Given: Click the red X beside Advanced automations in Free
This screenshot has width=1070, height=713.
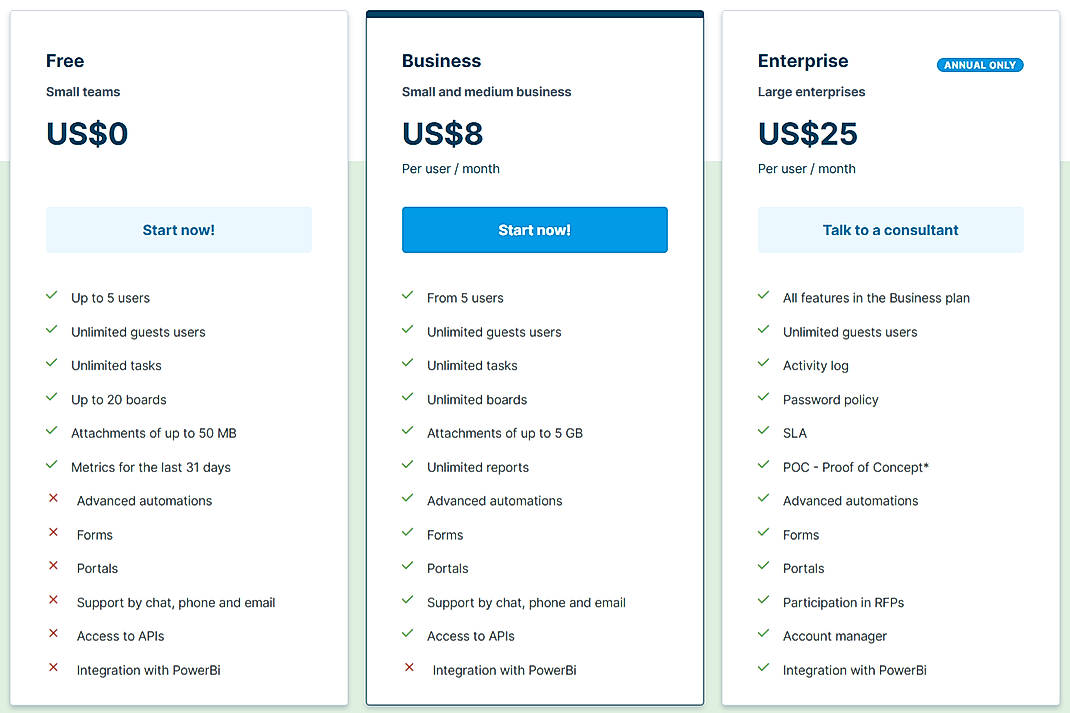Looking at the screenshot, I should point(53,500).
